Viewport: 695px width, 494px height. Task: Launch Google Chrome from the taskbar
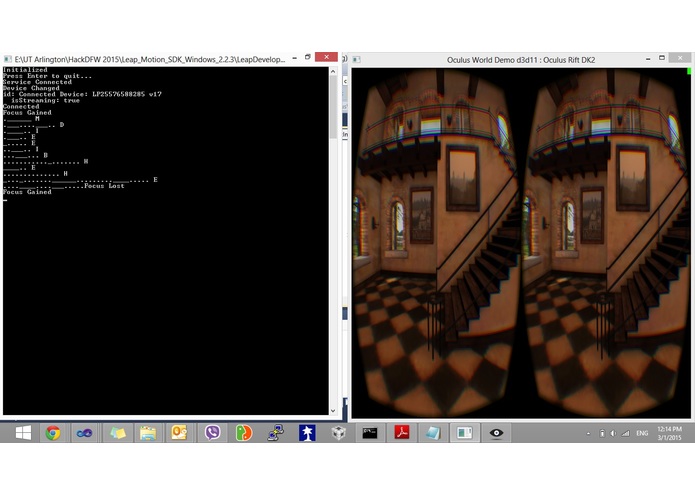(53, 432)
